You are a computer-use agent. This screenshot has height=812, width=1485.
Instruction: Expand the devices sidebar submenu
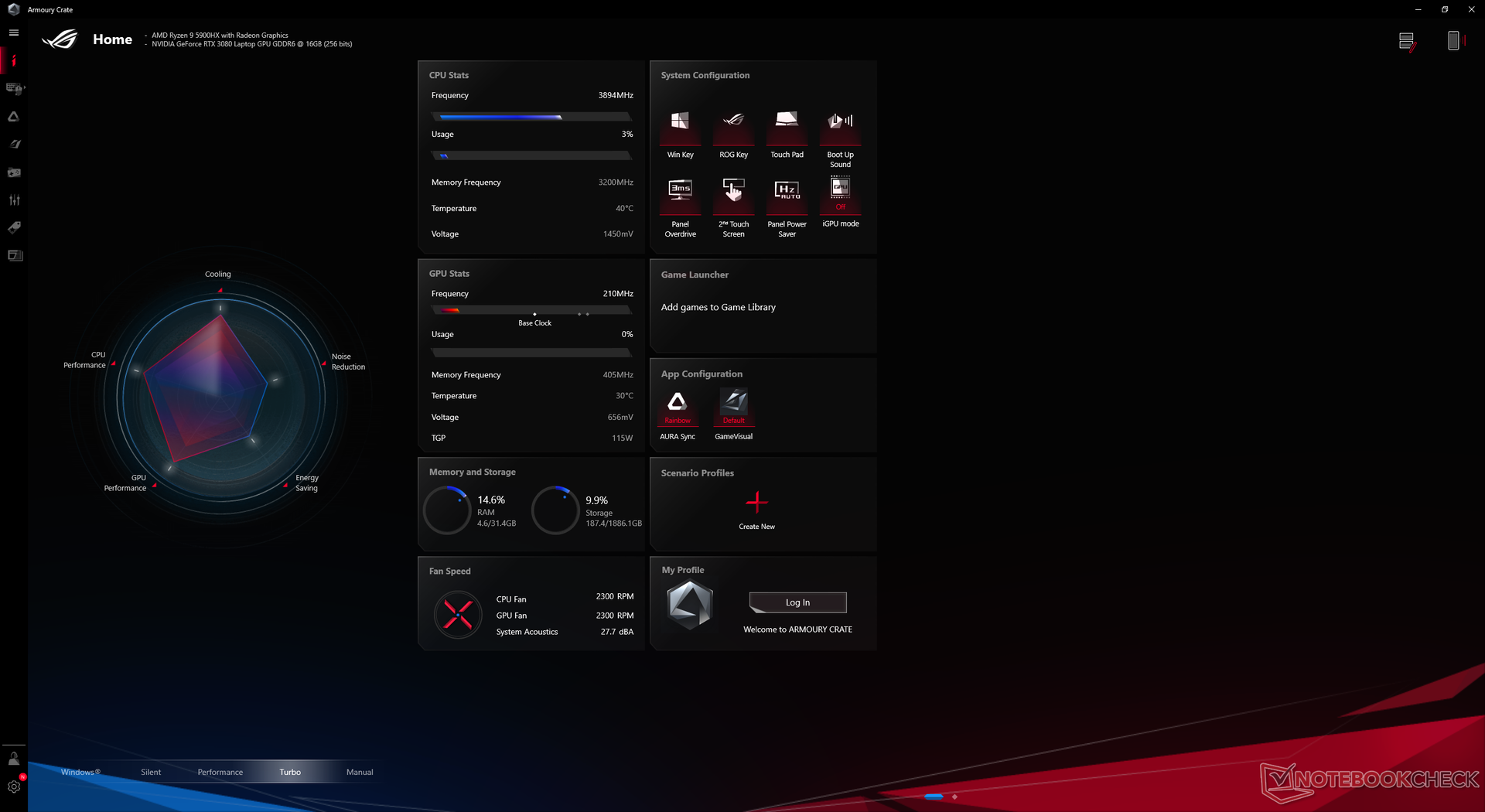(x=15, y=88)
